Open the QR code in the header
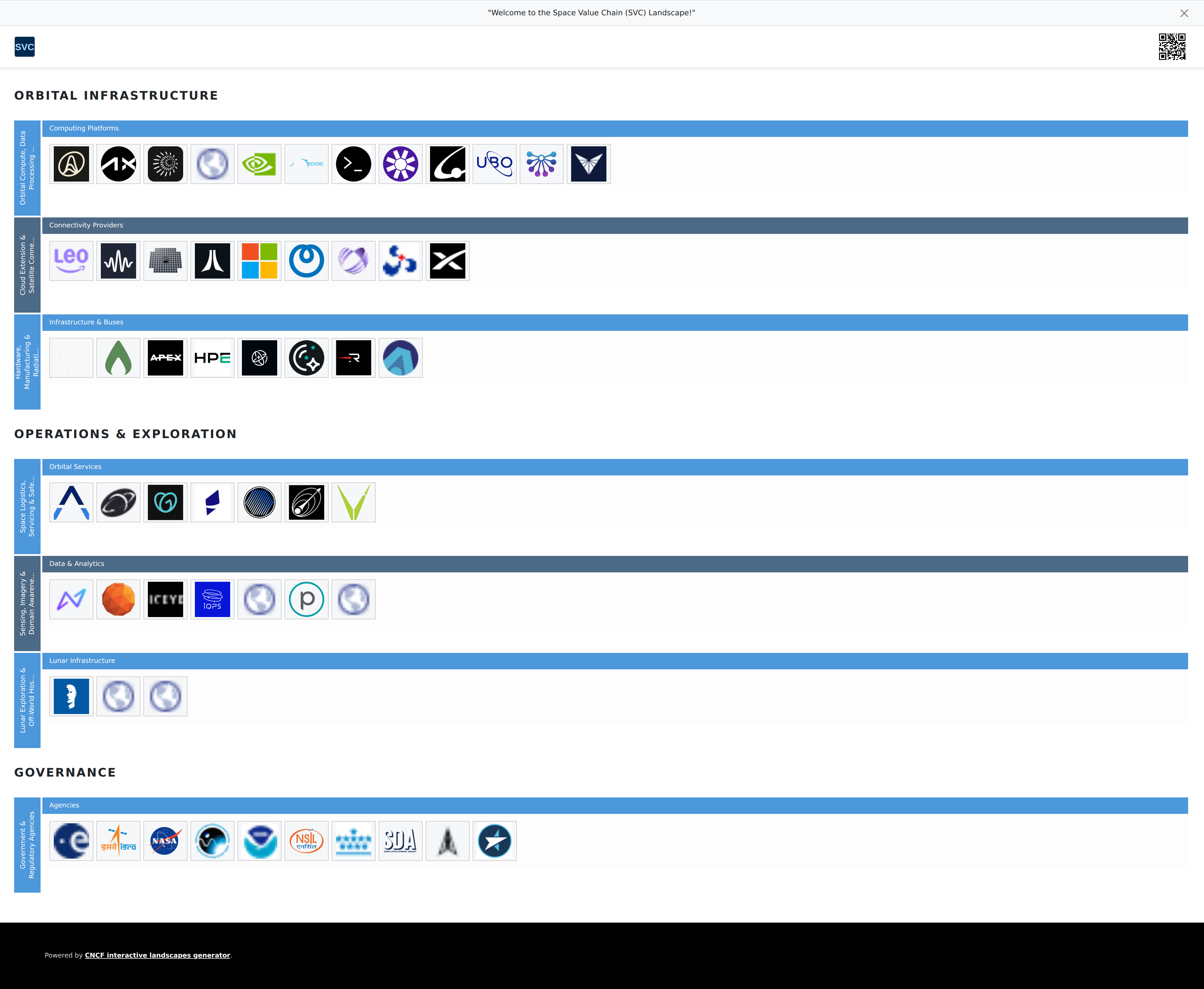1204x989 pixels. [1172, 47]
